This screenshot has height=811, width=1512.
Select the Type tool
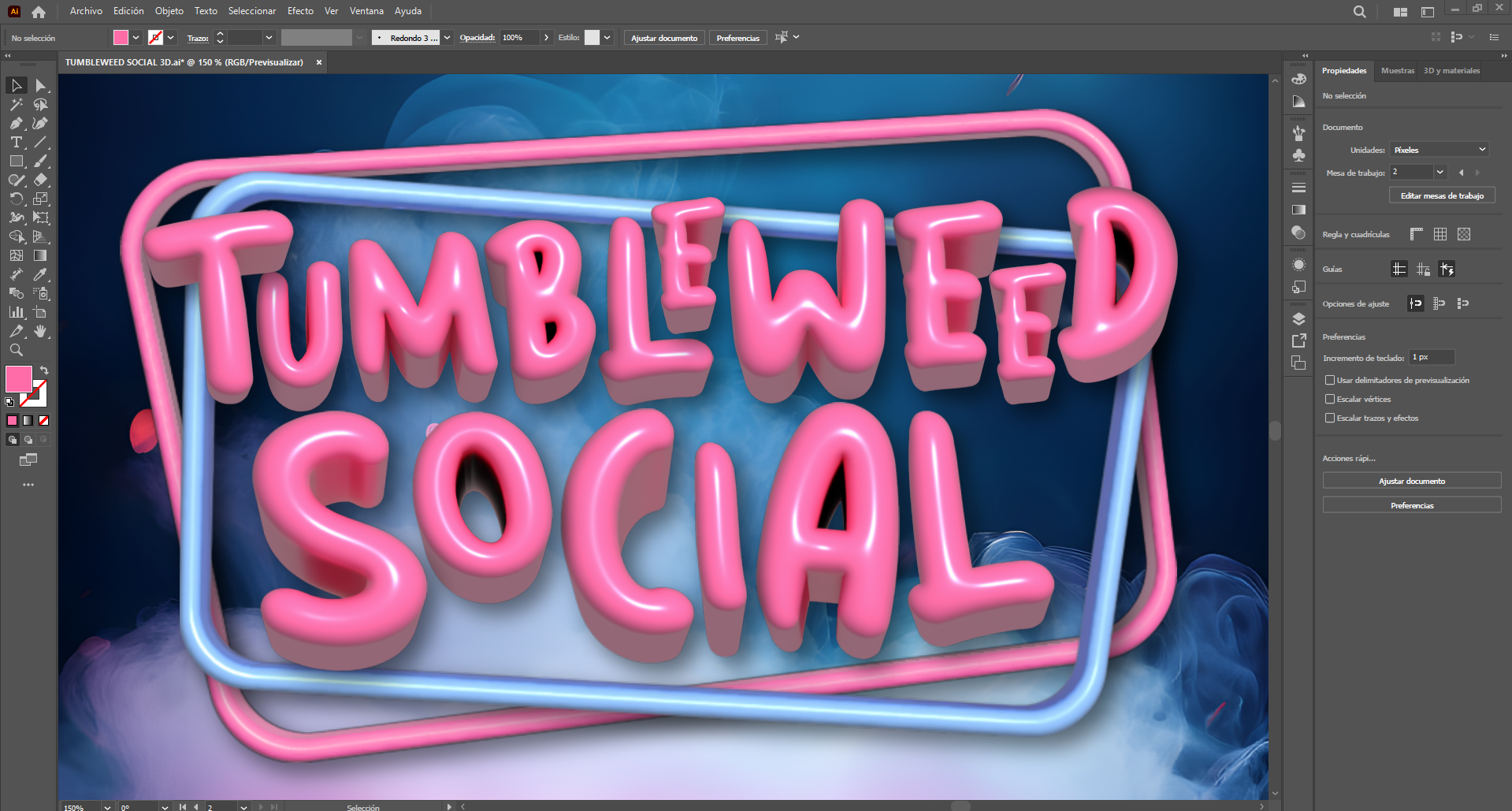[x=16, y=142]
